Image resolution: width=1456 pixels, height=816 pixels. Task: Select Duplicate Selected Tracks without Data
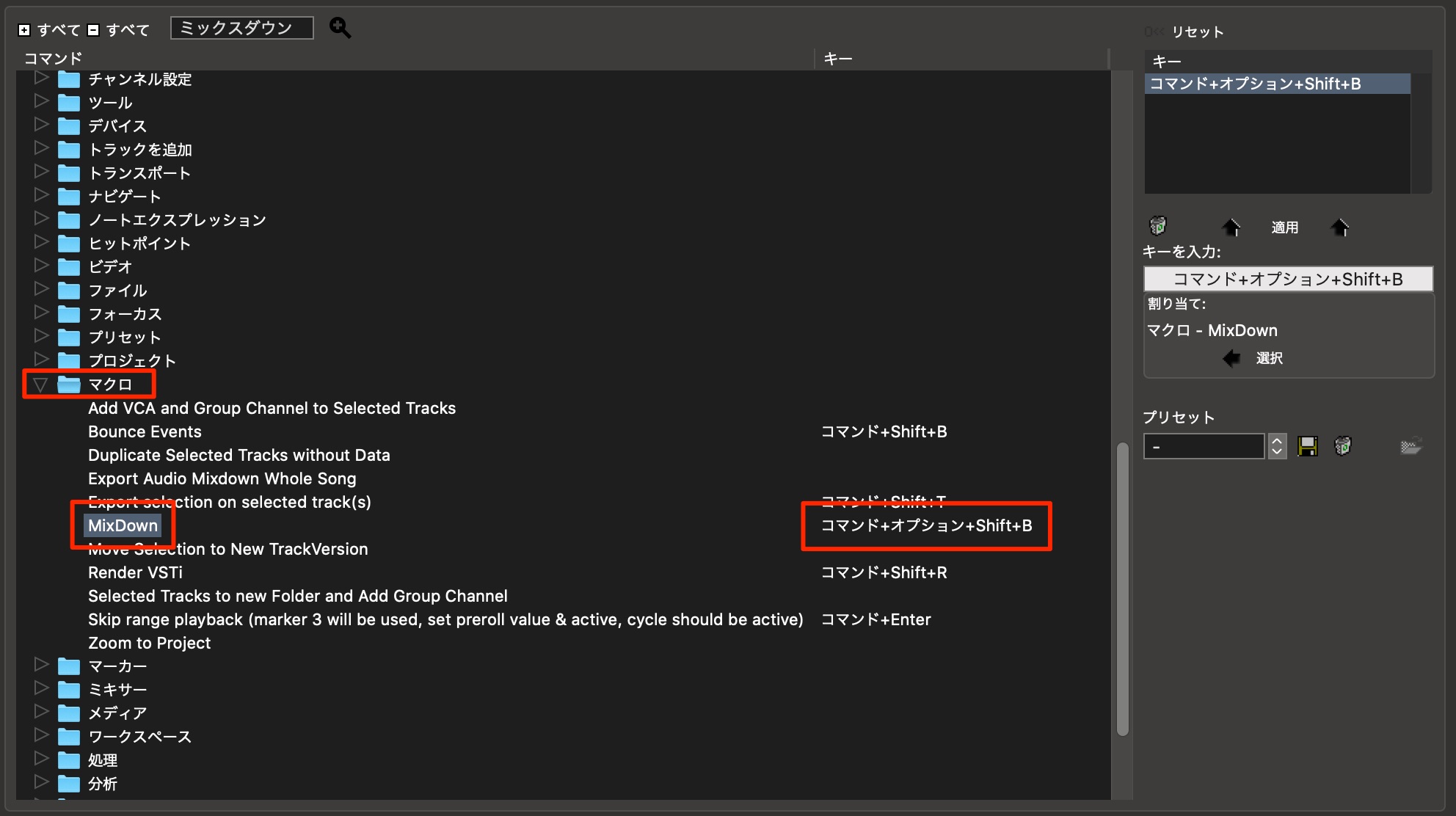coord(239,455)
